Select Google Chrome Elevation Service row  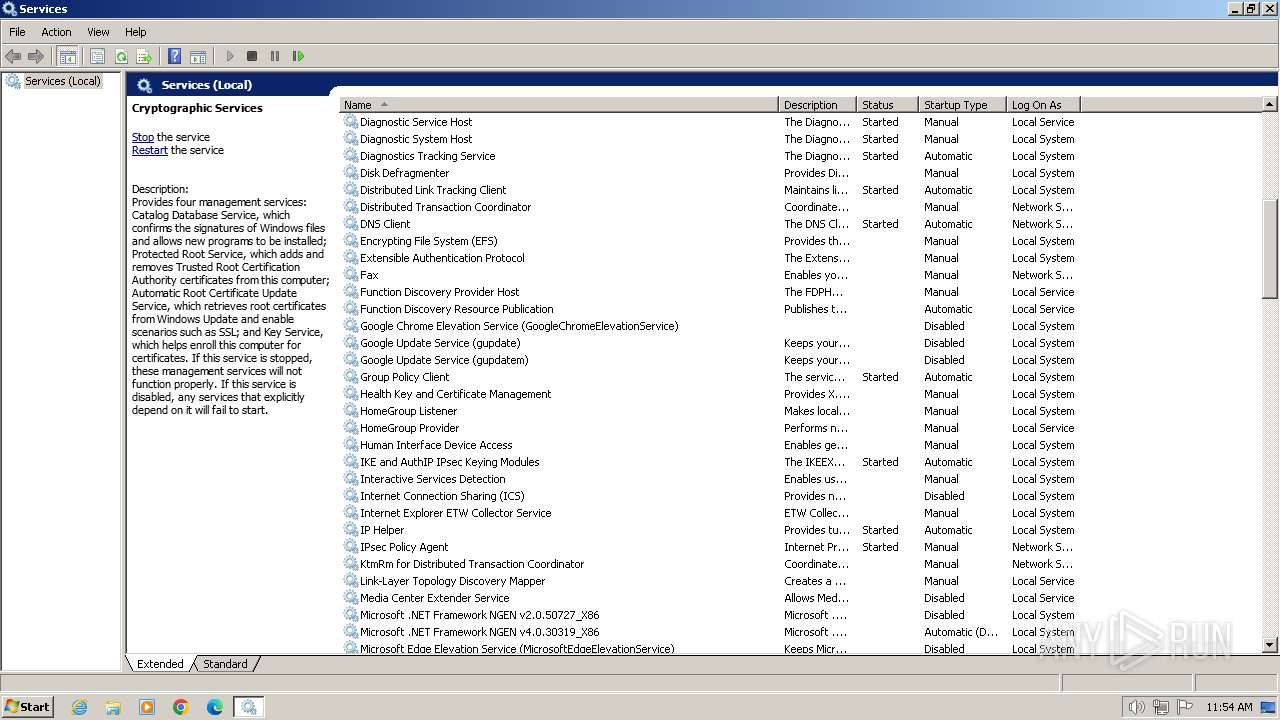710,326
